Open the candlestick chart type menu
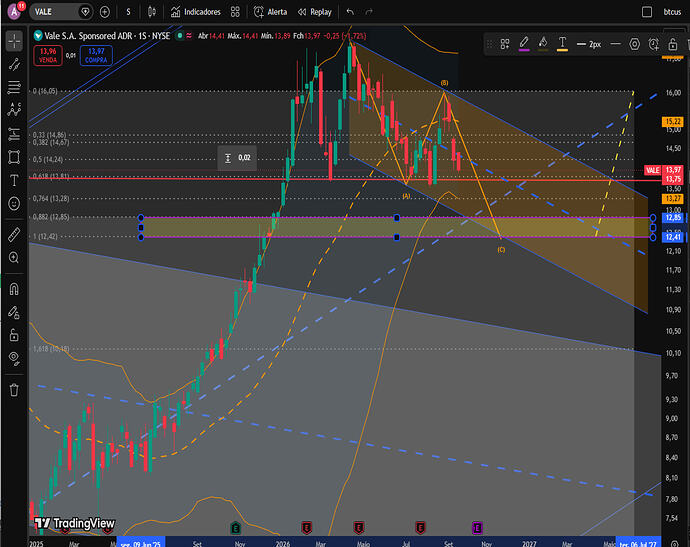 [152, 12]
